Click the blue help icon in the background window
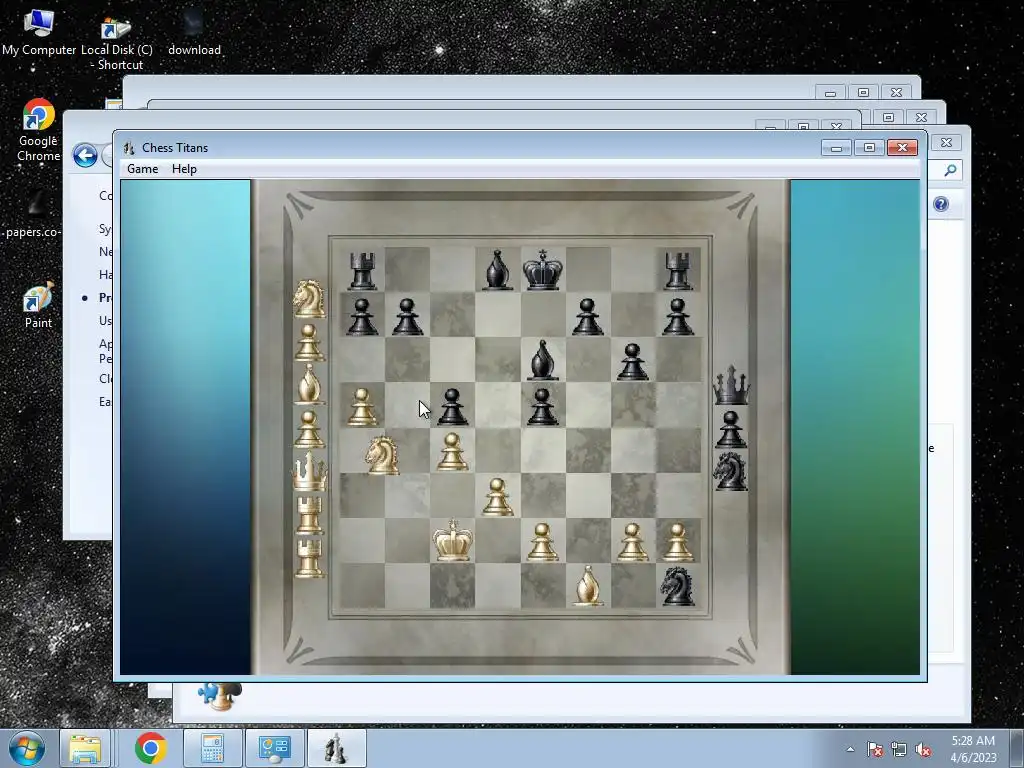Image resolution: width=1024 pixels, height=768 pixels. 940,204
